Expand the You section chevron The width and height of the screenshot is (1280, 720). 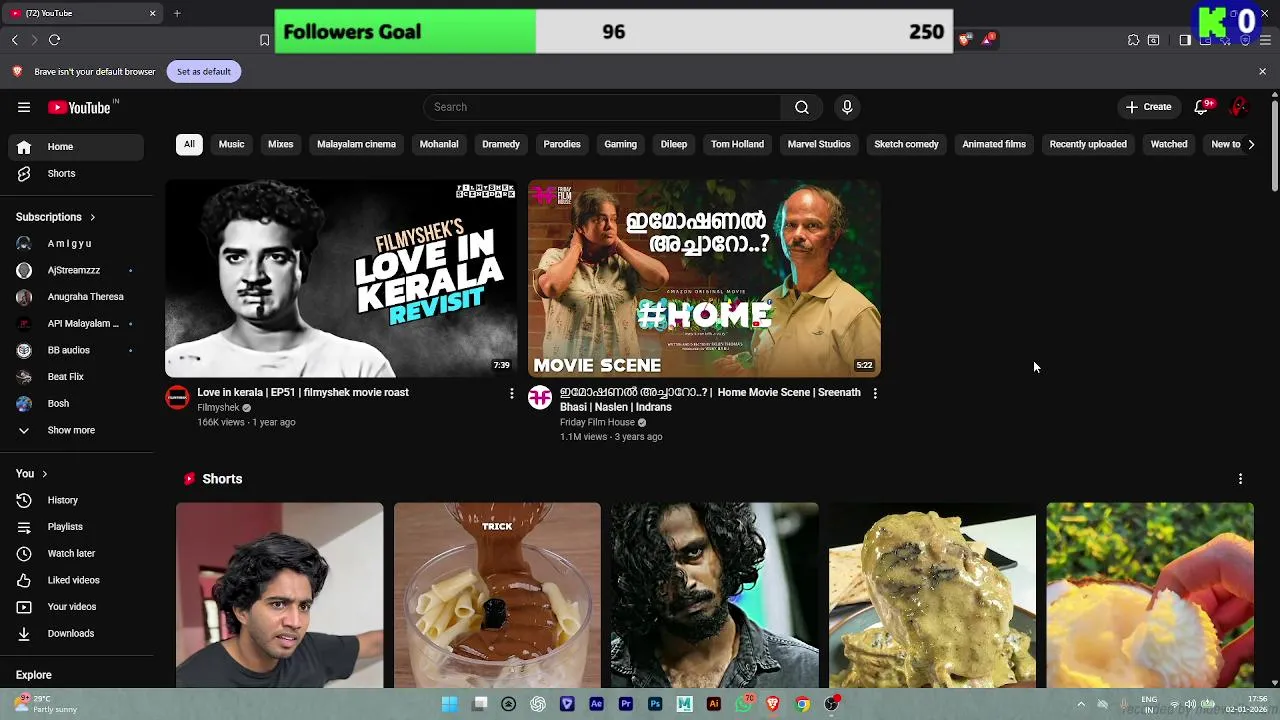point(44,474)
